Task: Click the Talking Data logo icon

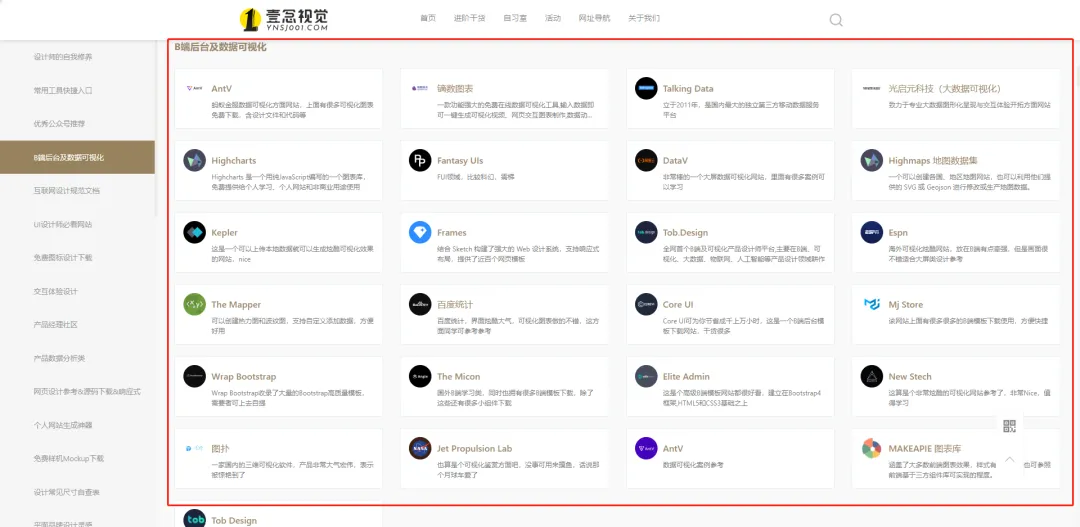Action: 646,88
